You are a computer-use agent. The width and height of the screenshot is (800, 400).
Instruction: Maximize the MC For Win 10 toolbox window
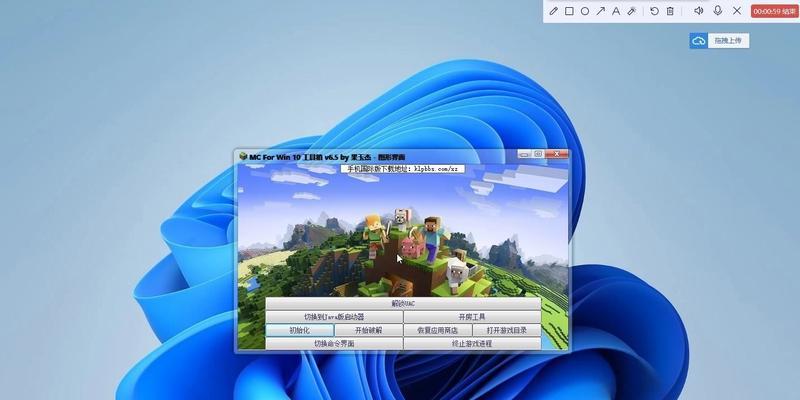pyautogui.click(x=538, y=154)
